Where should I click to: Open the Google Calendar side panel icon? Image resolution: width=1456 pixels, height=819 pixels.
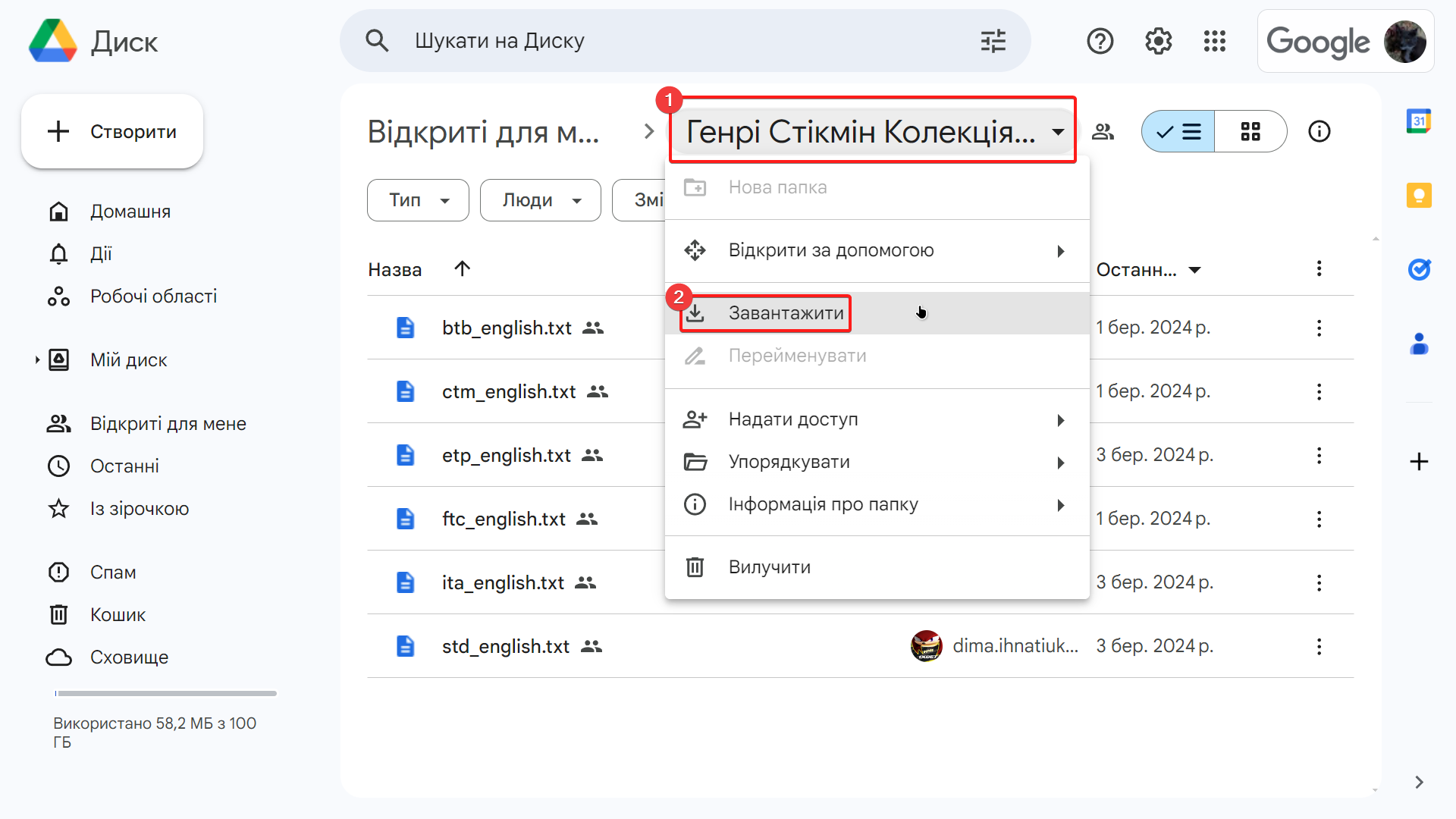pos(1418,121)
